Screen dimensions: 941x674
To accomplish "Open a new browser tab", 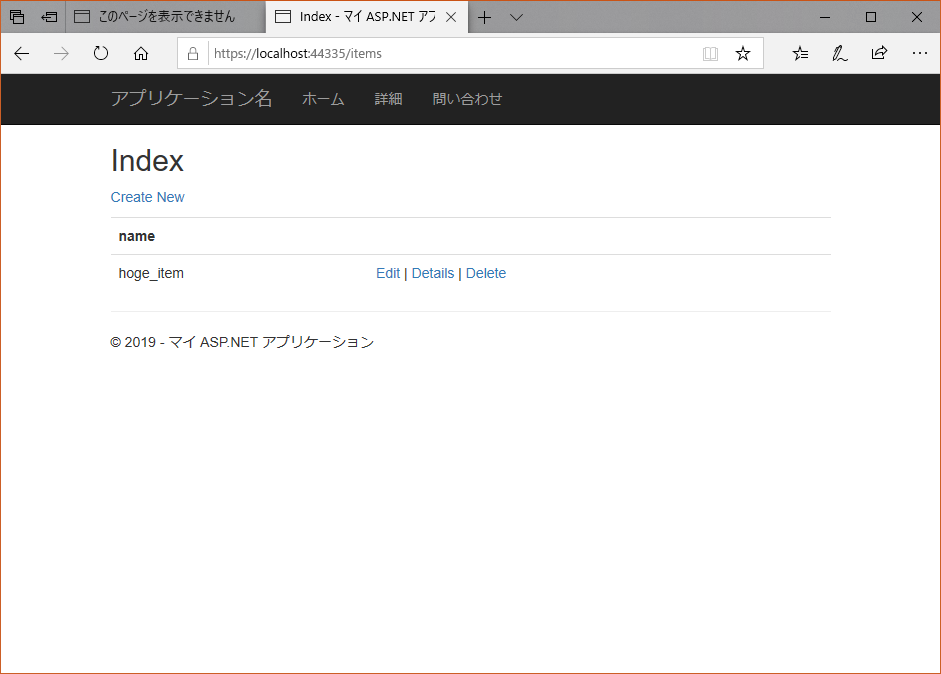I will pyautogui.click(x=485, y=17).
